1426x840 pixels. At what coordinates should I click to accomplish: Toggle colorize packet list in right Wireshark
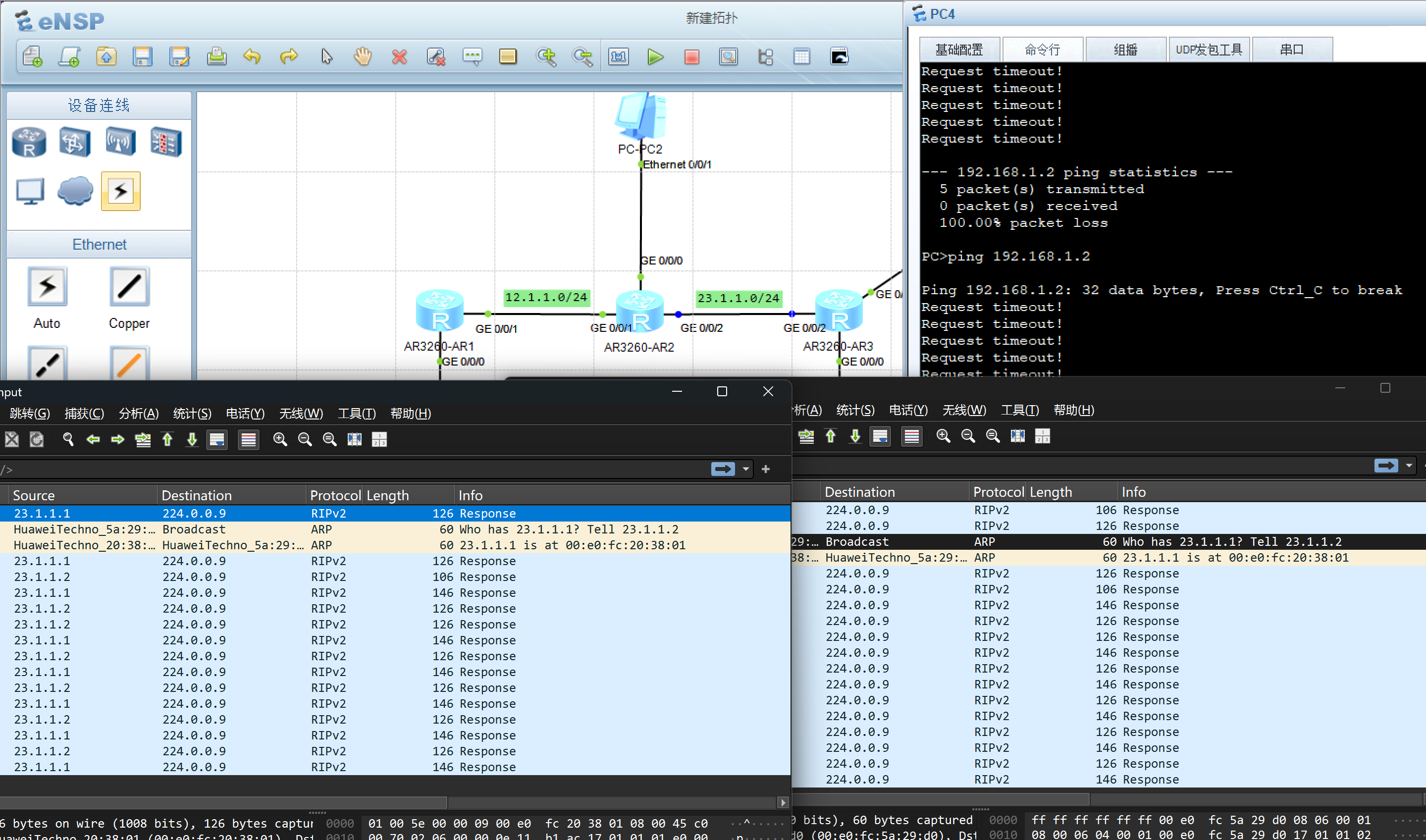pyautogui.click(x=911, y=436)
